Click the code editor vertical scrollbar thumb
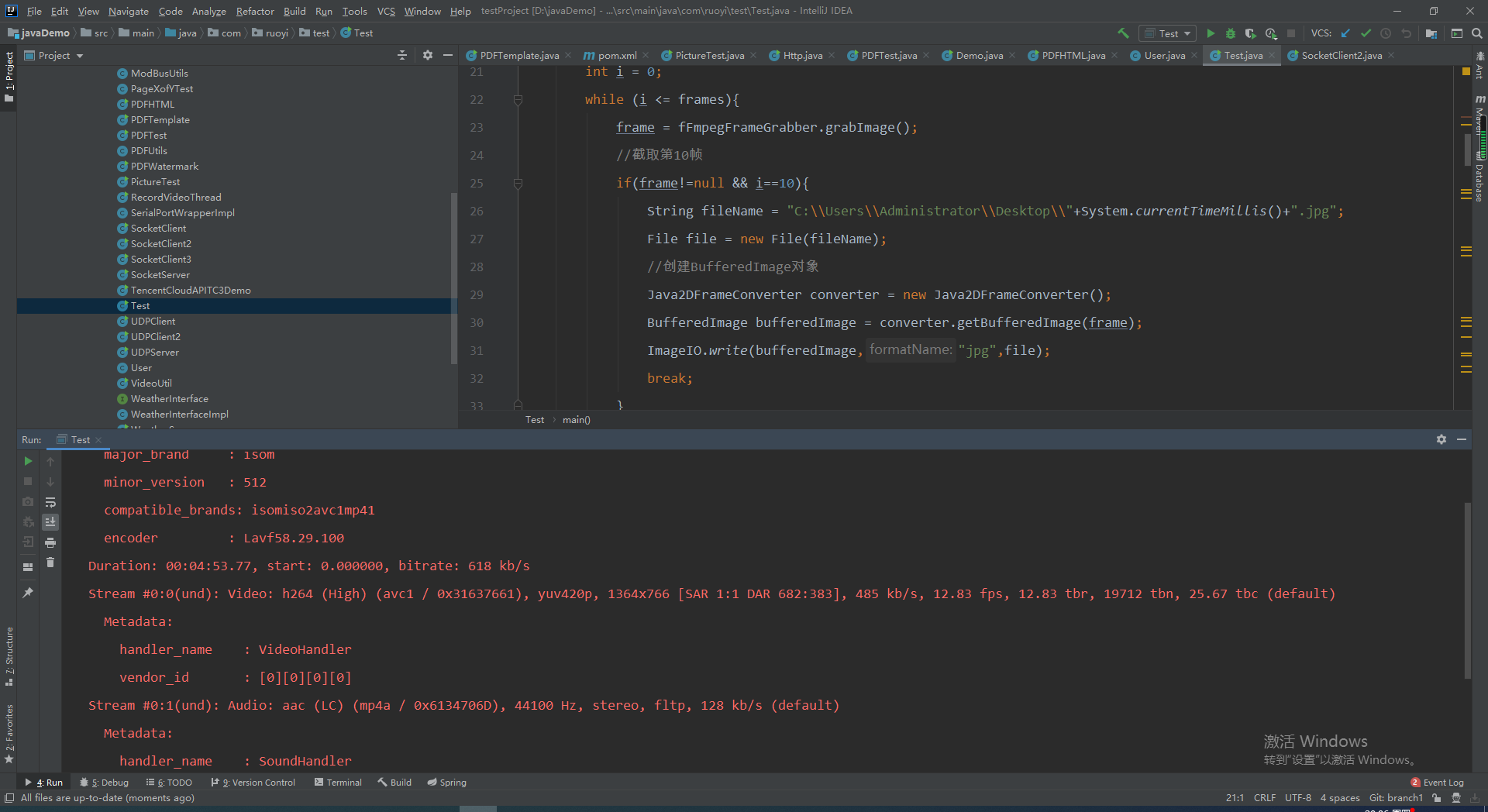Screen dimensions: 1488x812 (1468, 149)
